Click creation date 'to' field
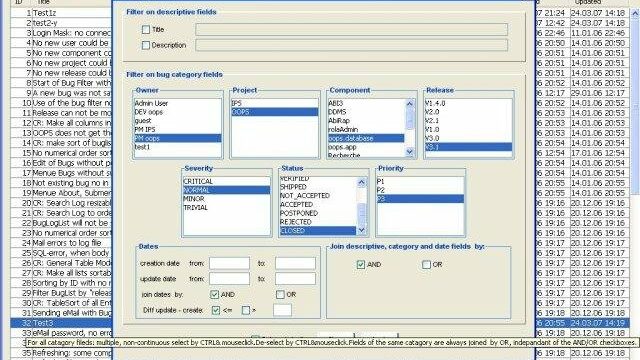Image resolution: width=640 pixels, height=360 pixels. [x=295, y=263]
